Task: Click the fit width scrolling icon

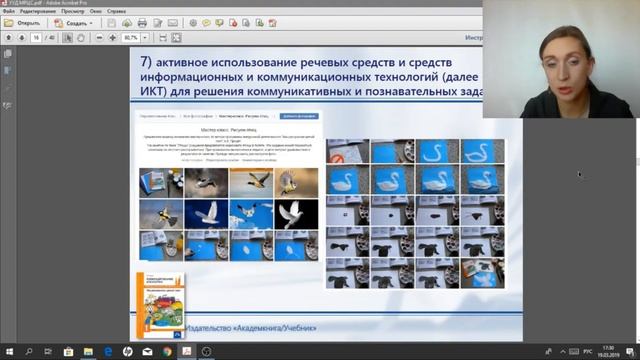Action: pyautogui.click(x=163, y=38)
